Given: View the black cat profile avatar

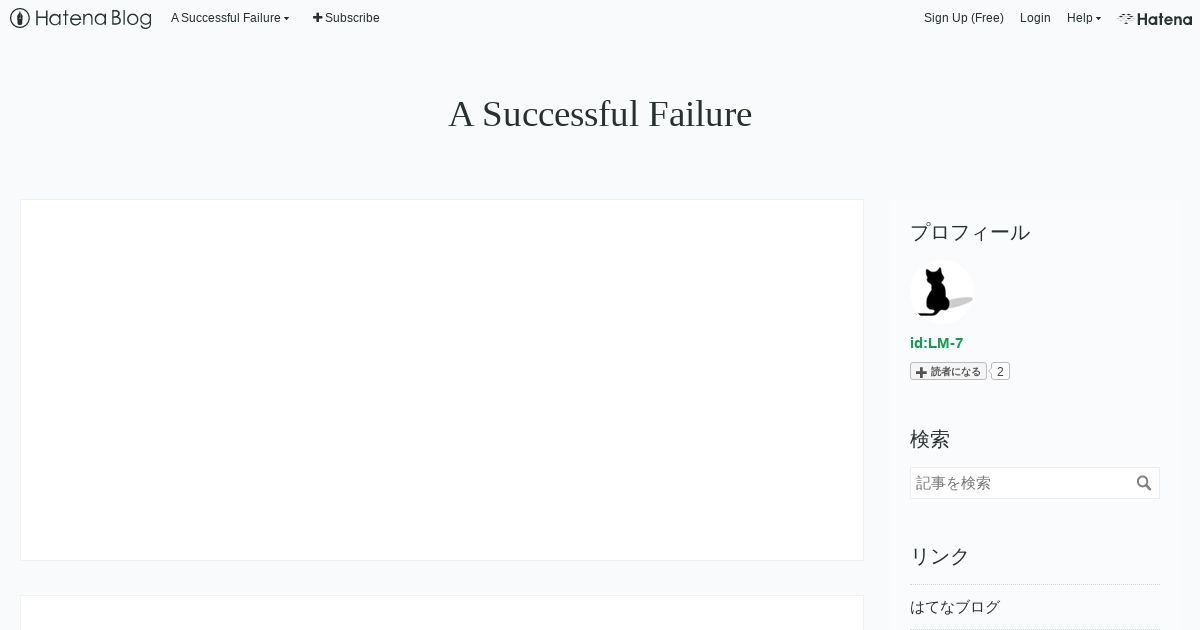Looking at the screenshot, I should (x=941, y=291).
